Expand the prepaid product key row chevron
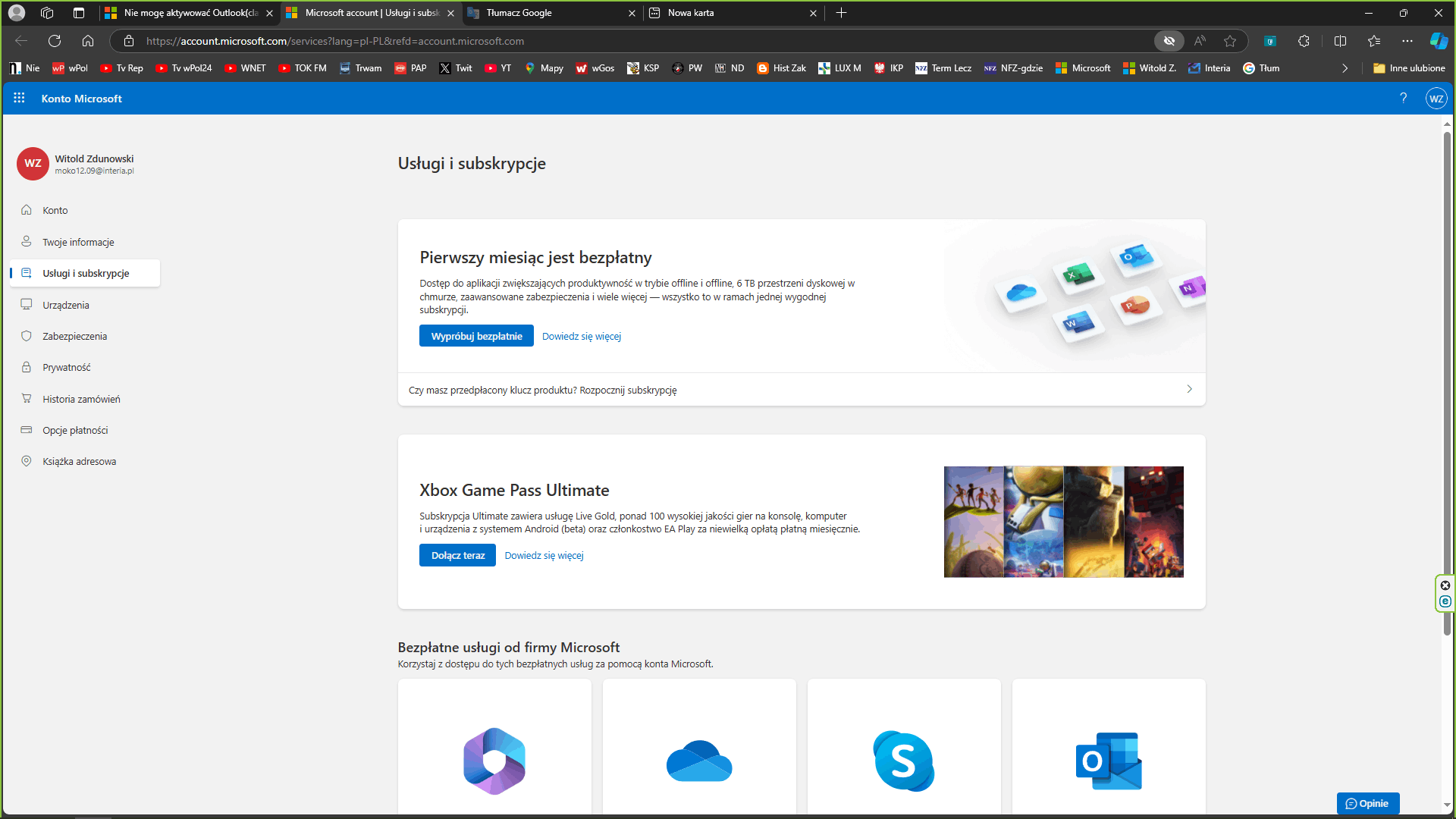The width and height of the screenshot is (1456, 819). tap(1189, 389)
